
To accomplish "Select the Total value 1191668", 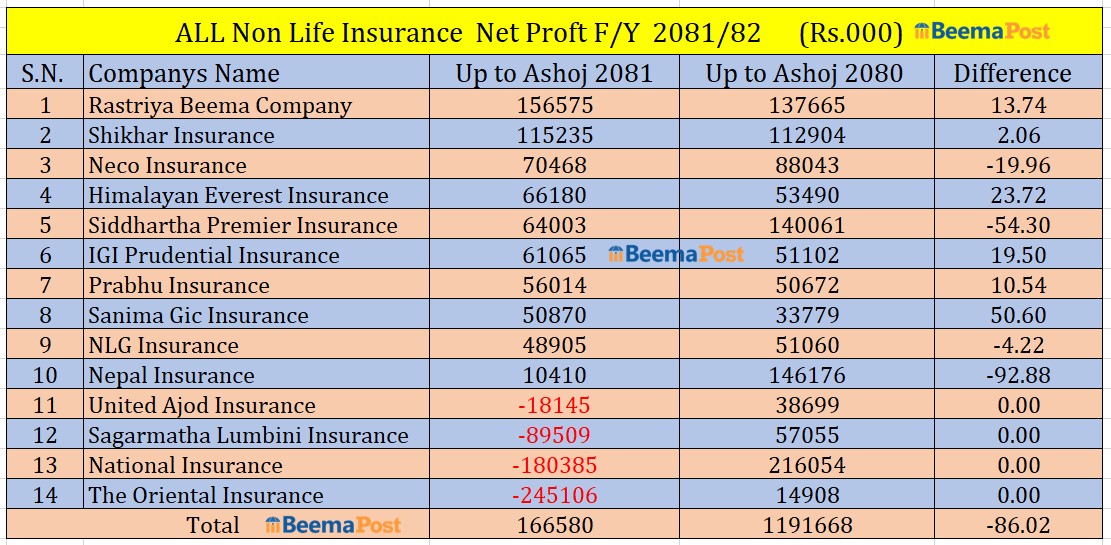I will point(804,525).
